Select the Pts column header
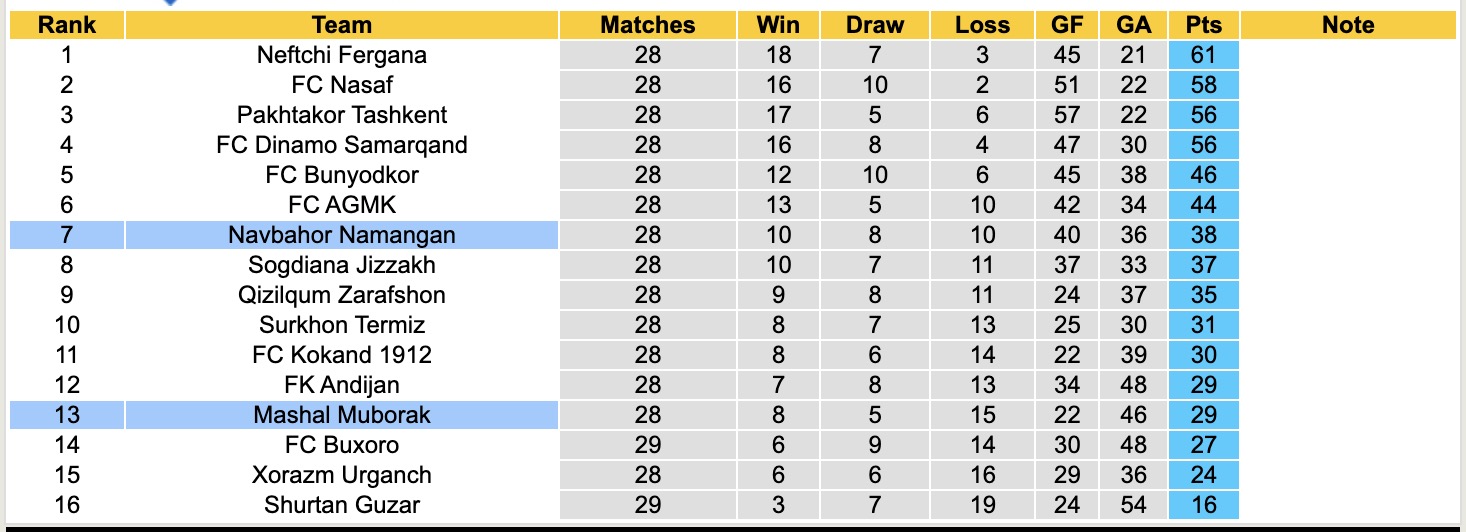The height and width of the screenshot is (532, 1466). tap(1204, 25)
